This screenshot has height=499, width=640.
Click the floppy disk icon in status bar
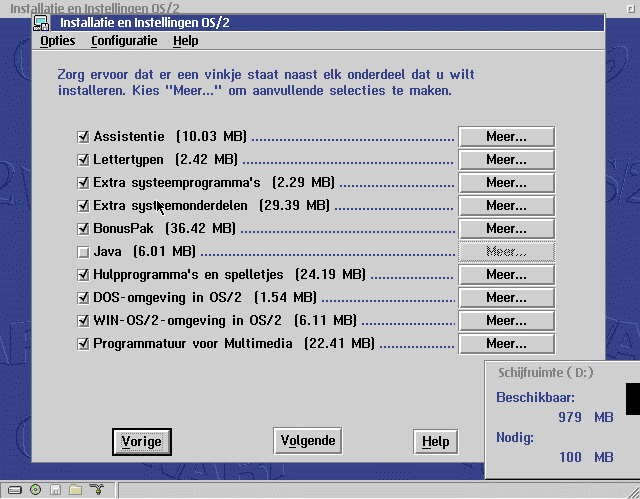[56, 490]
